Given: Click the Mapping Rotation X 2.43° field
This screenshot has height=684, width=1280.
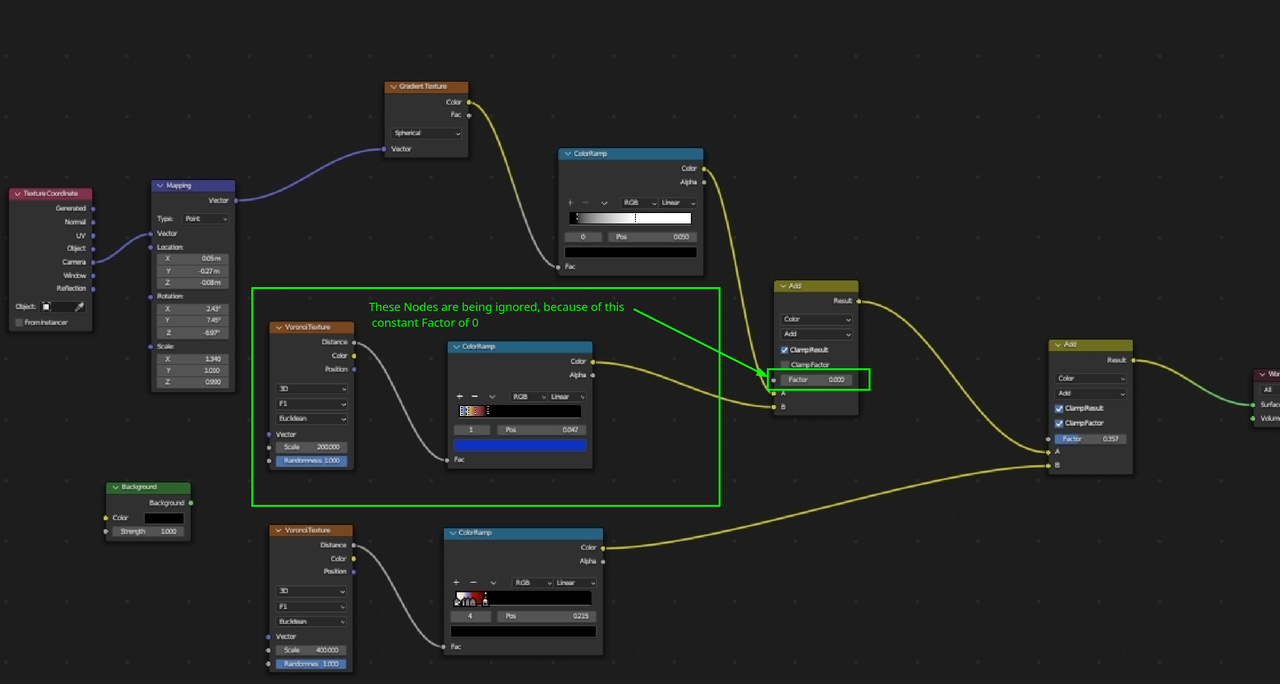Looking at the screenshot, I should (x=194, y=308).
